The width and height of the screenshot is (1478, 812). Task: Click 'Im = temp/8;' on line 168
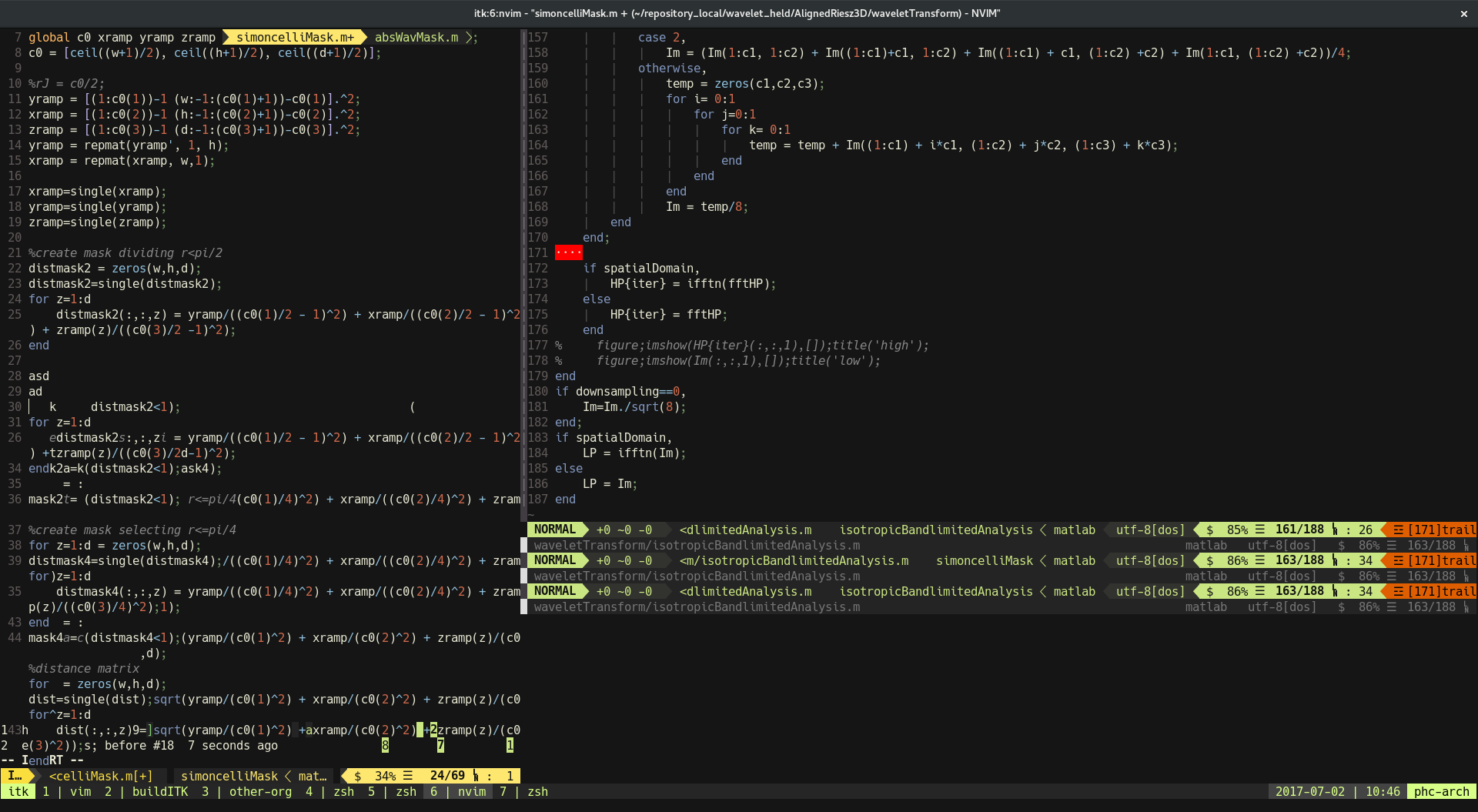[707, 206]
